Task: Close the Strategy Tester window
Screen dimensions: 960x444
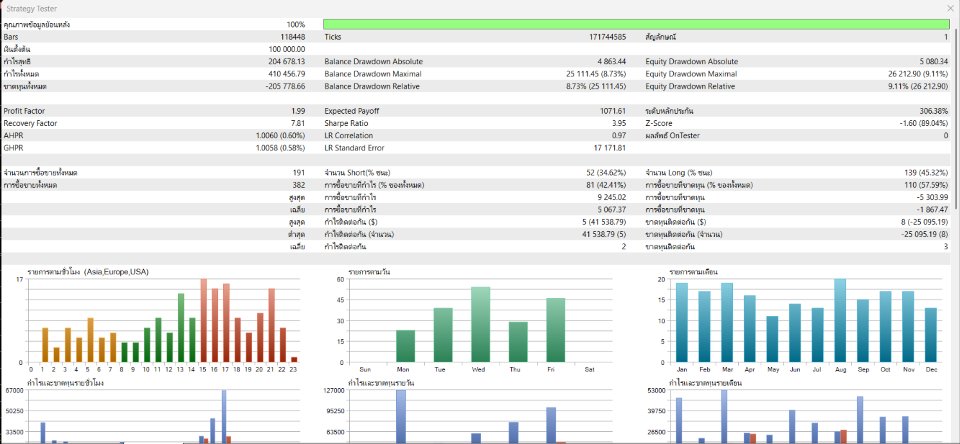Action: 949,9
